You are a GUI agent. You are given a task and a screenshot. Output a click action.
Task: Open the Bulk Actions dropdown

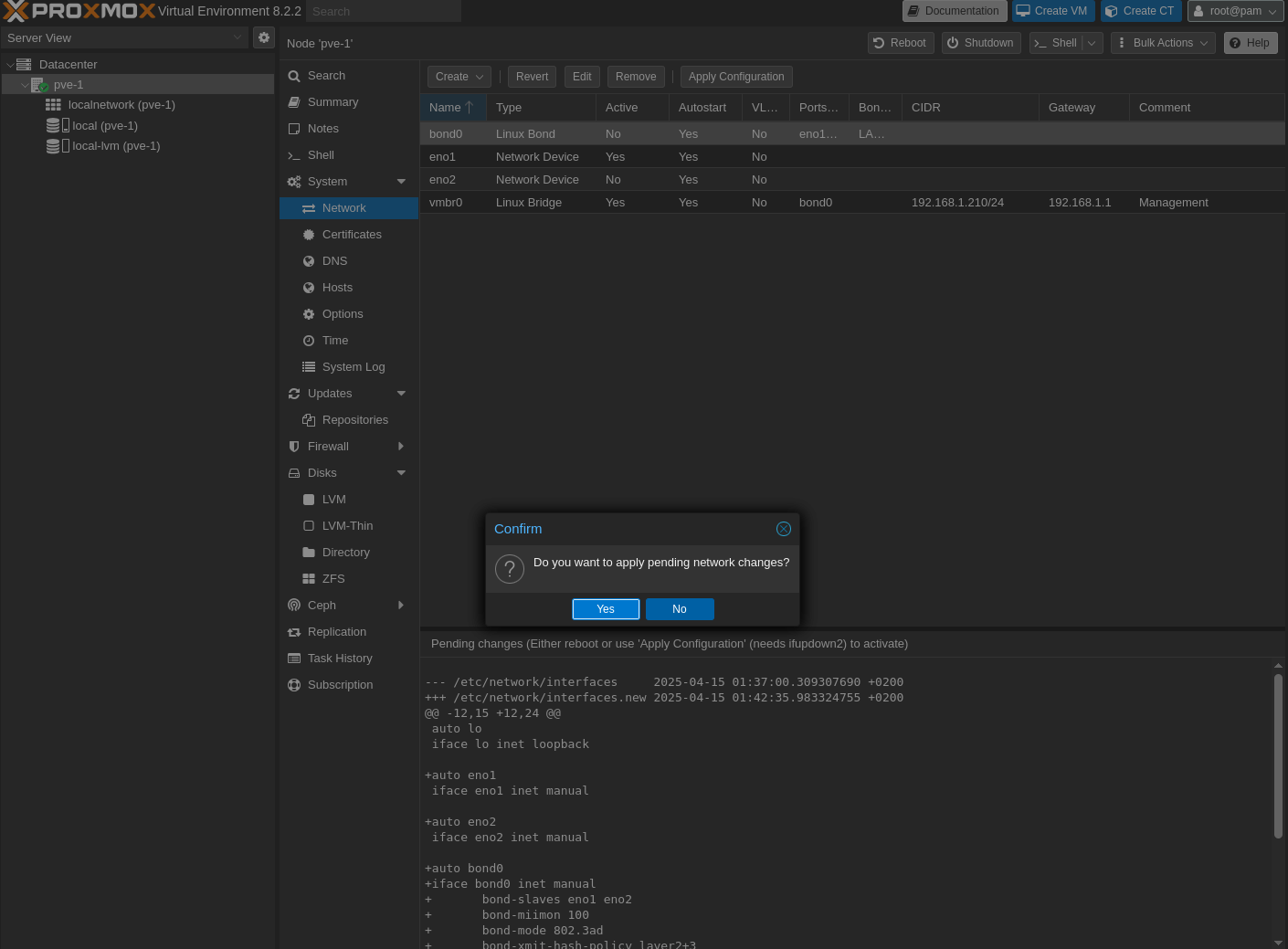point(1162,43)
